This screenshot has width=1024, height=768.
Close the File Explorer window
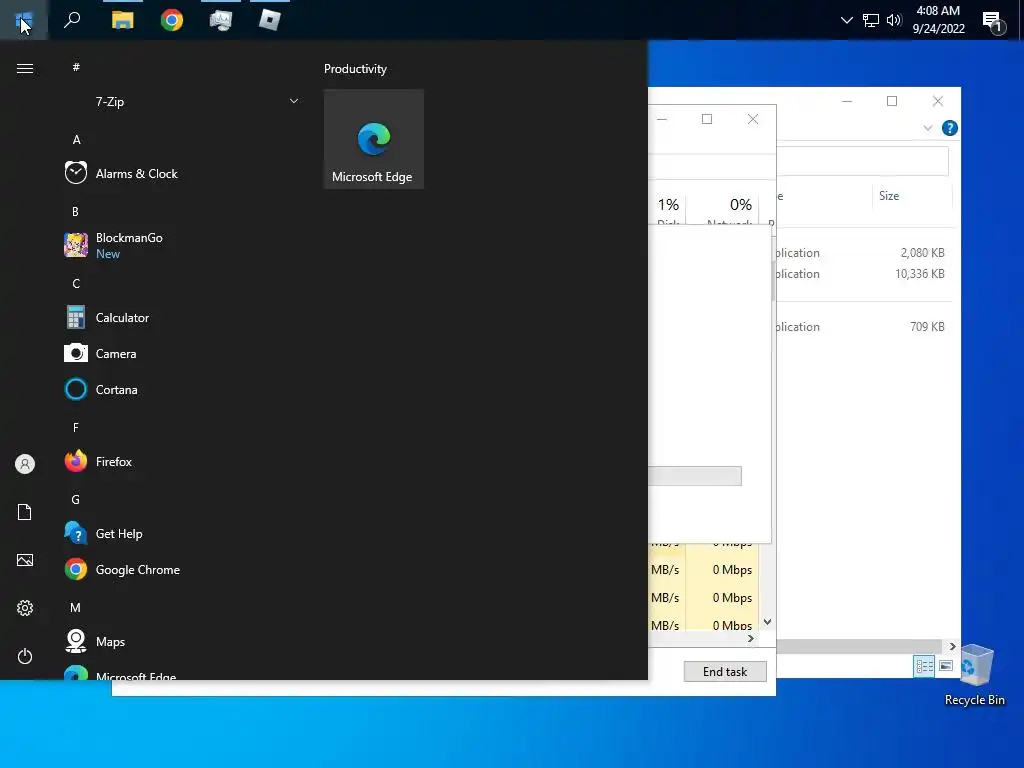click(938, 101)
